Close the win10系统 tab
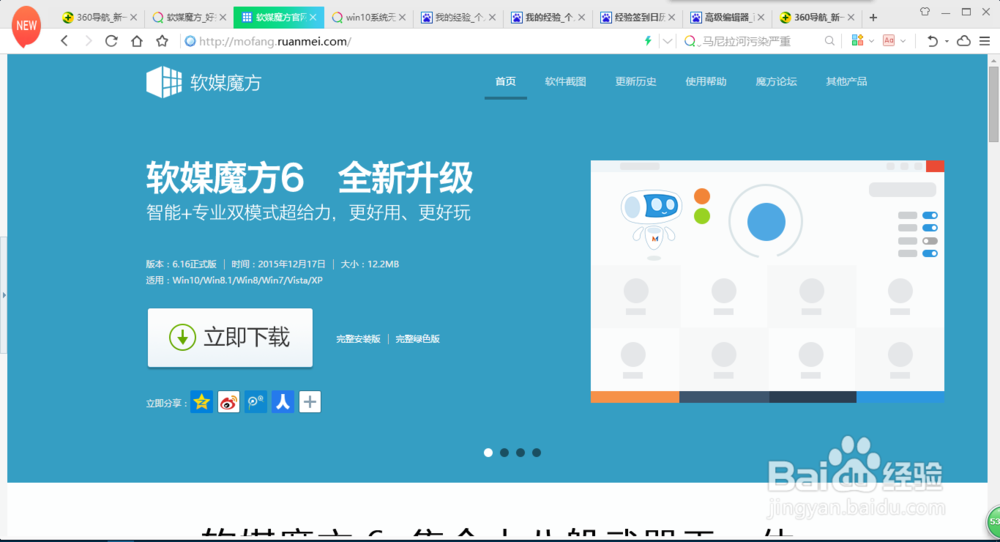 coord(402,17)
